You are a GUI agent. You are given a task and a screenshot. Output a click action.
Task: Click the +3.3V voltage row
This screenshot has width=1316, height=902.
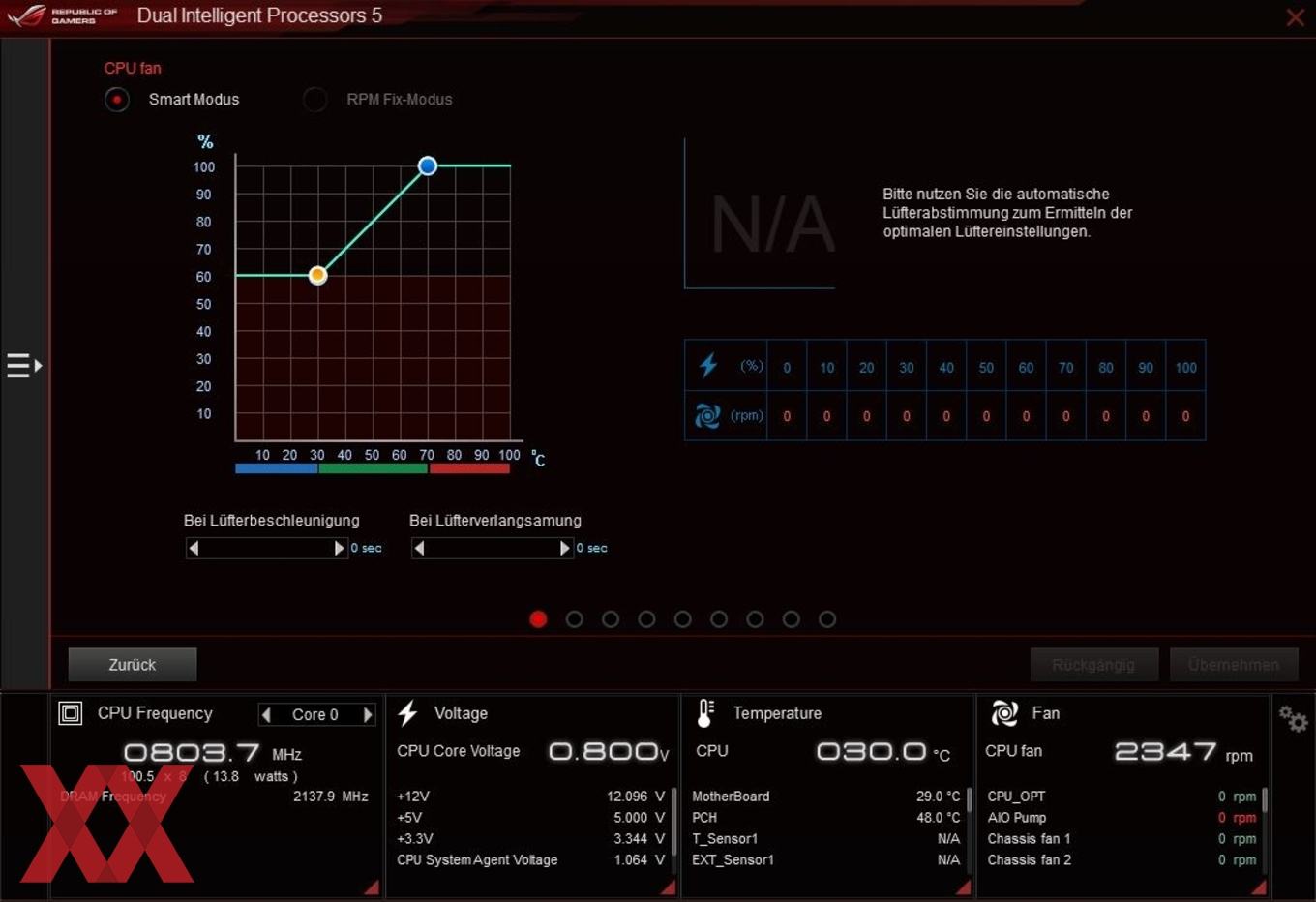coord(530,839)
